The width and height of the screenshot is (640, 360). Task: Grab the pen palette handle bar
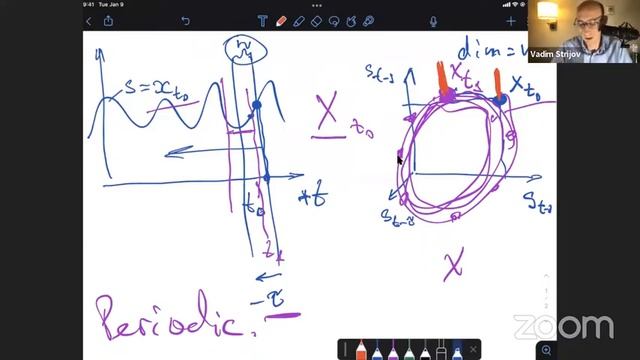pos(345,349)
